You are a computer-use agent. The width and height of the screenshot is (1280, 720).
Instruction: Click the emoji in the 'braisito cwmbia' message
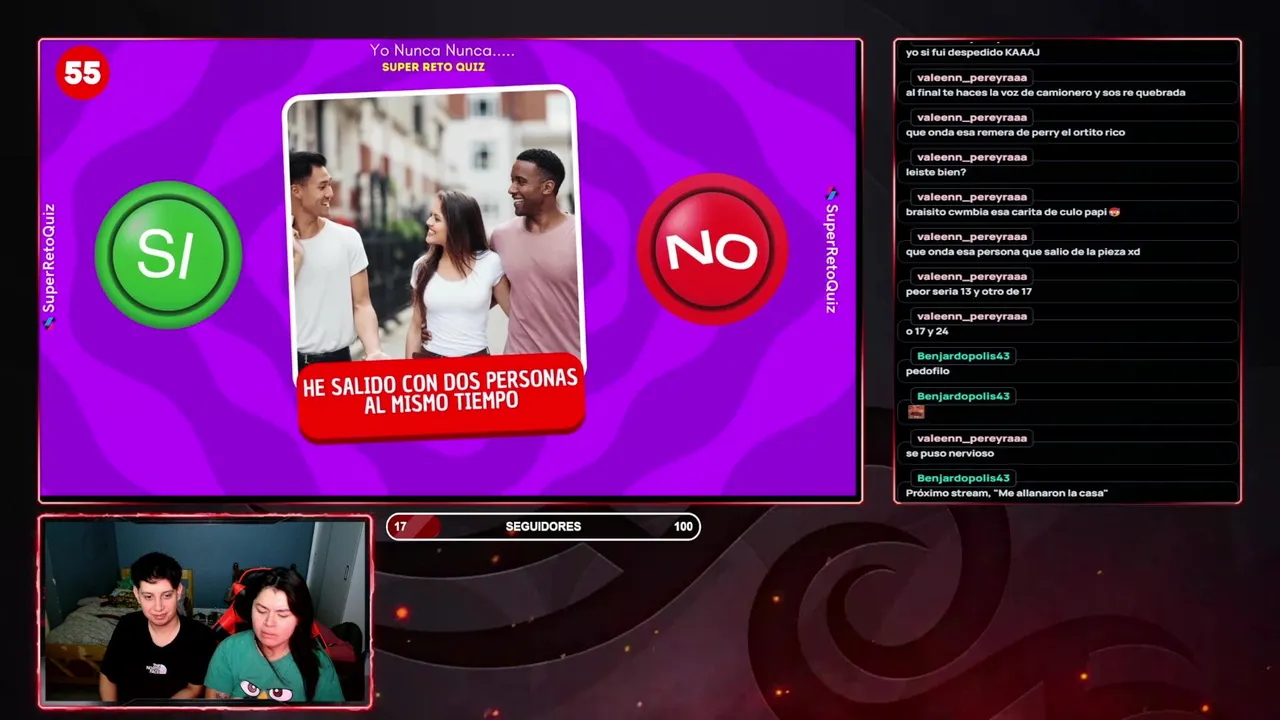[1114, 212]
